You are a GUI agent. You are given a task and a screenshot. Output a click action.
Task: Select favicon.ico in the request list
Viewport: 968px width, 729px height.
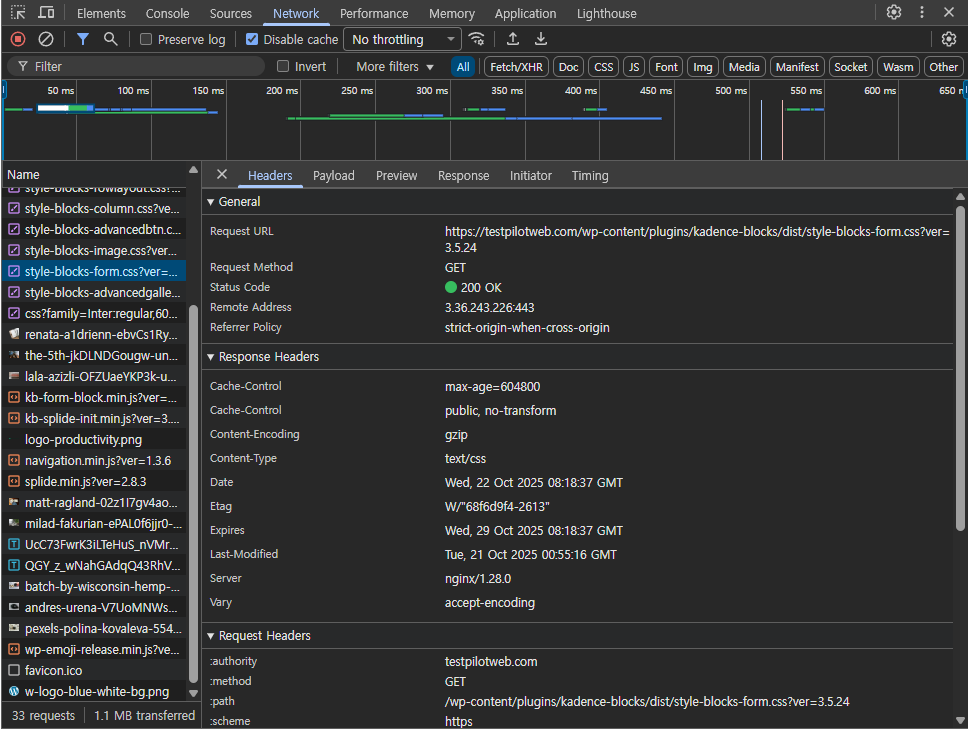53,670
